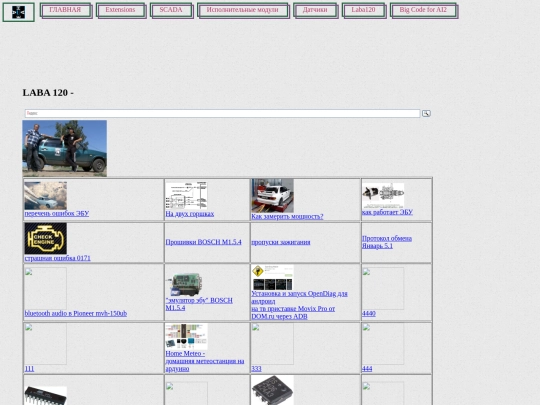
Task: Open the Laba120 menu item
Action: click(x=364, y=10)
